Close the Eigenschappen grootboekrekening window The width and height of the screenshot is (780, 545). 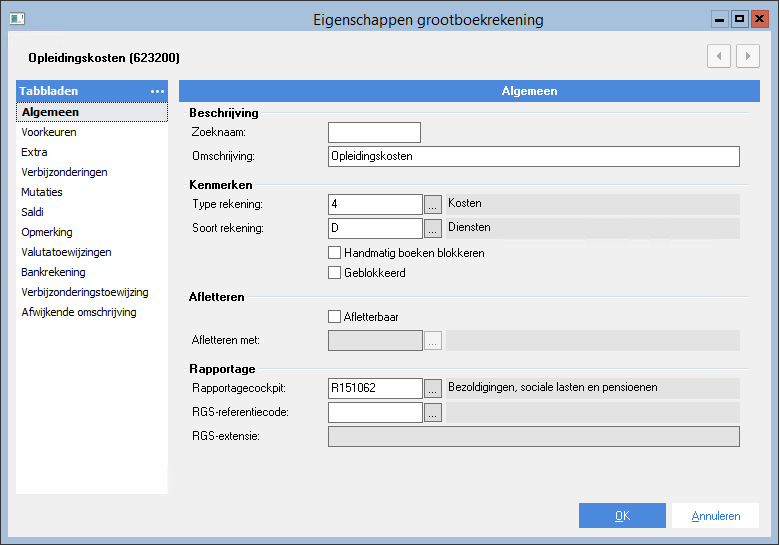pyautogui.click(x=760, y=19)
